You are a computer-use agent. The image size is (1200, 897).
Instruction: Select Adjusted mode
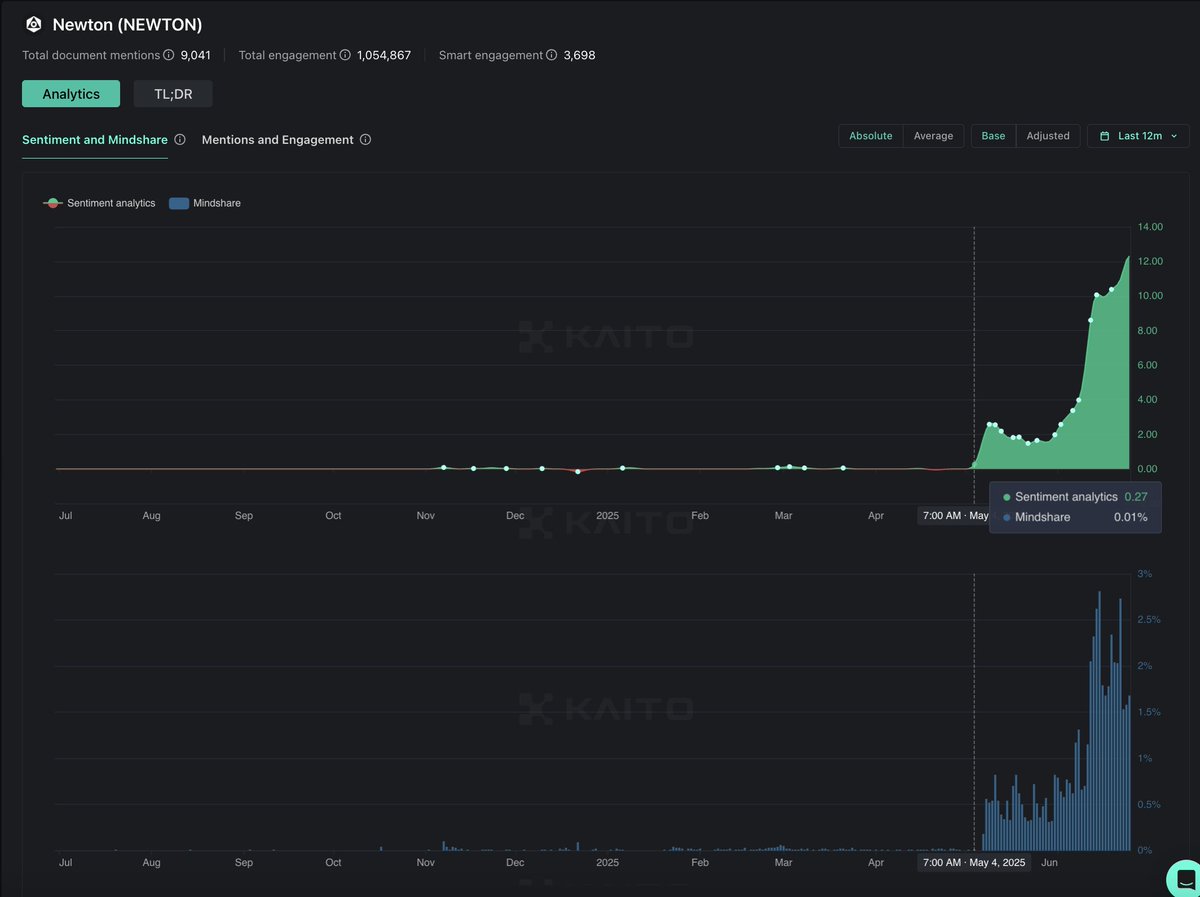click(x=1048, y=136)
